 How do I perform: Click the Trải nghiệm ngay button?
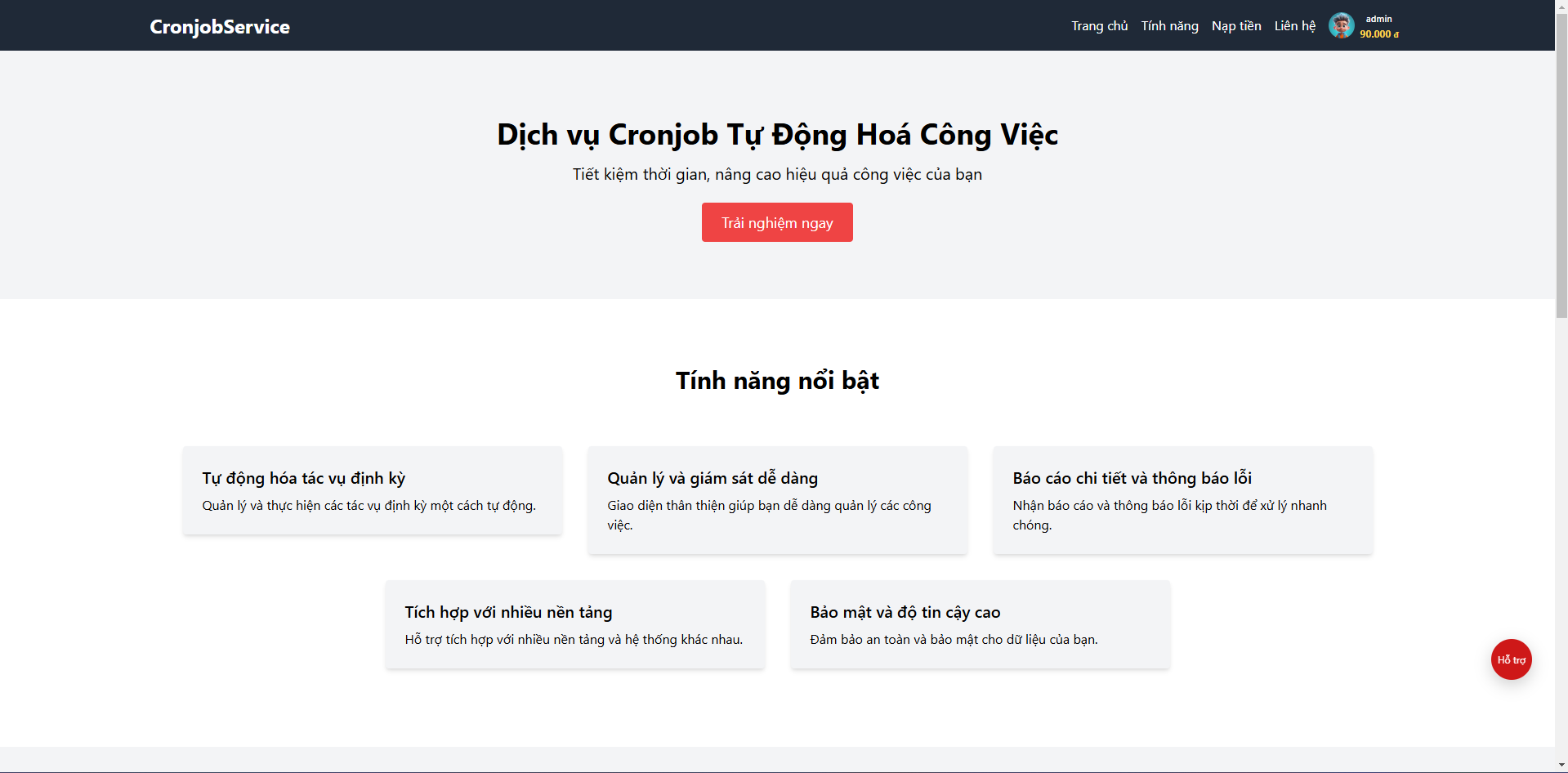pos(776,221)
